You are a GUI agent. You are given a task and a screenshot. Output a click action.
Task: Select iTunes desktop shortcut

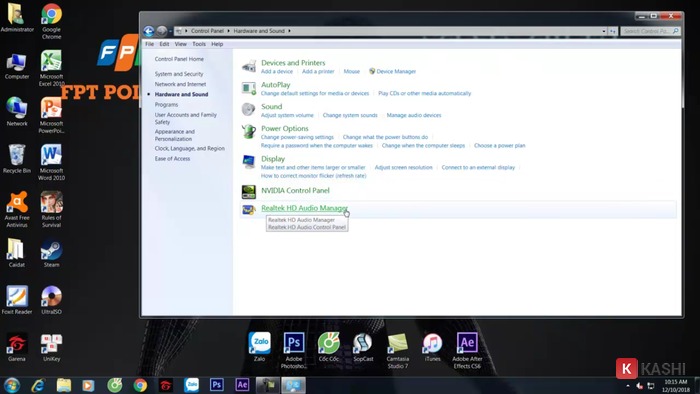click(x=432, y=347)
